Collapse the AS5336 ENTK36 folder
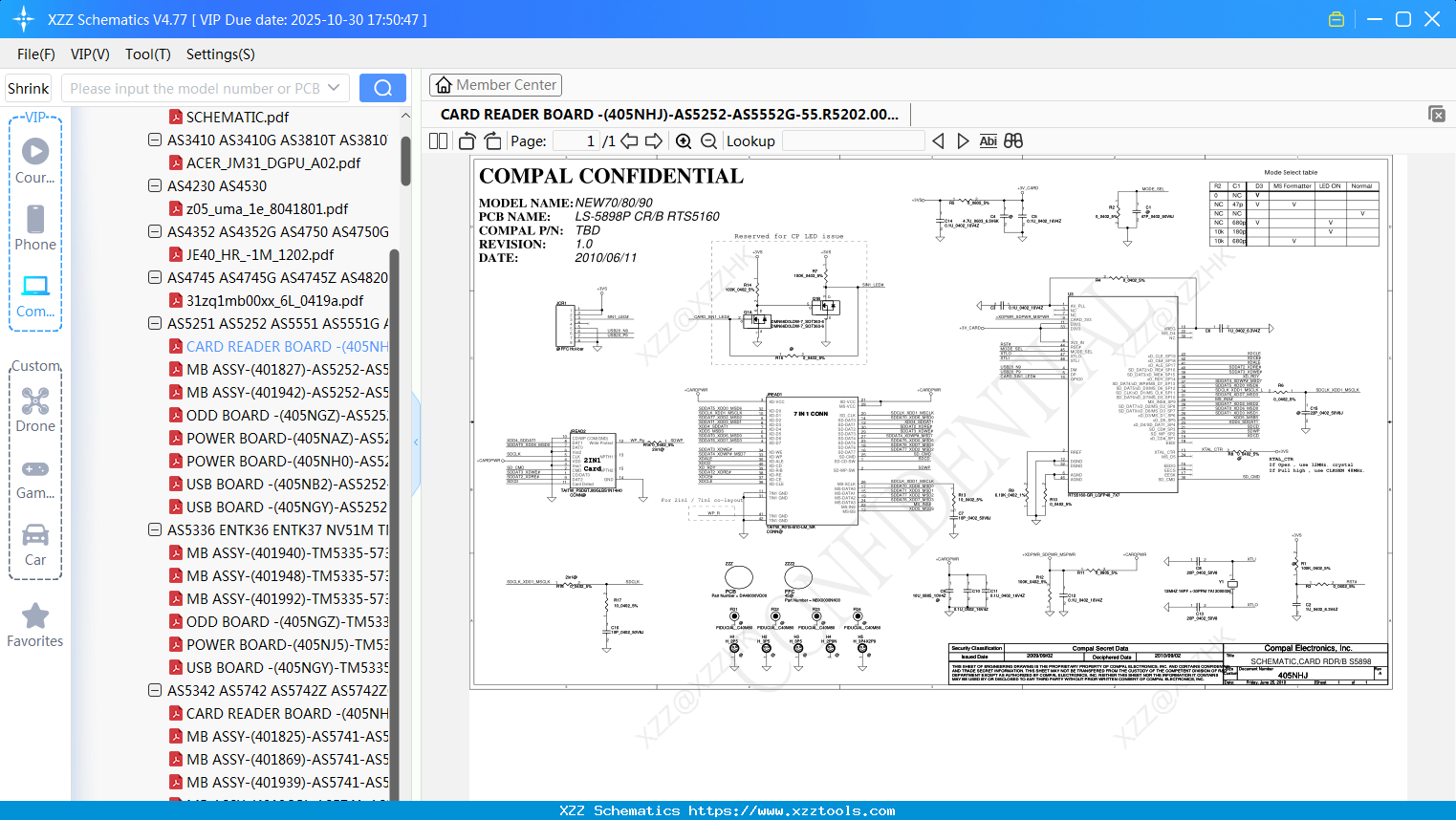Screen dimensions: 1456x820 [155, 529]
